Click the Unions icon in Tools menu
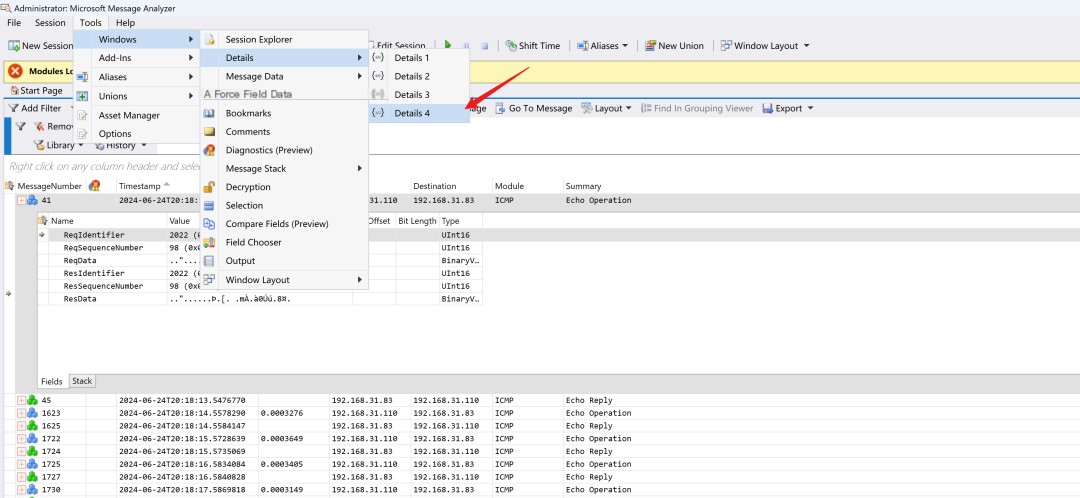 pyautogui.click(x=83, y=96)
